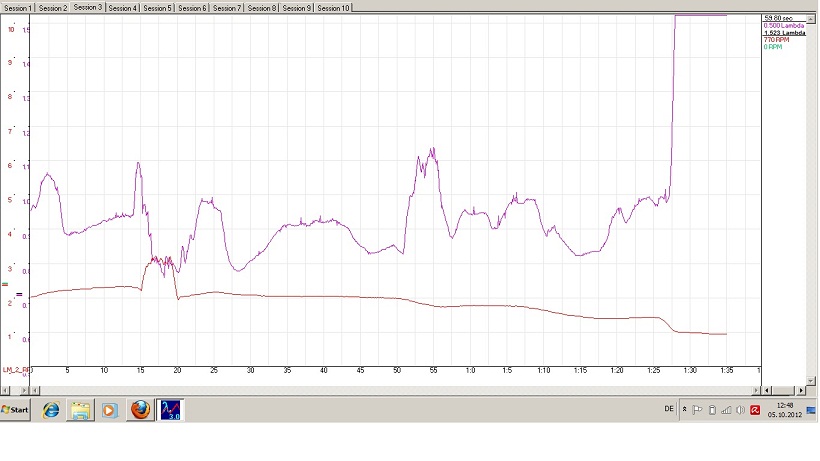Click the network signal tray icon
This screenshot has width=820, height=461.
[x=726, y=410]
